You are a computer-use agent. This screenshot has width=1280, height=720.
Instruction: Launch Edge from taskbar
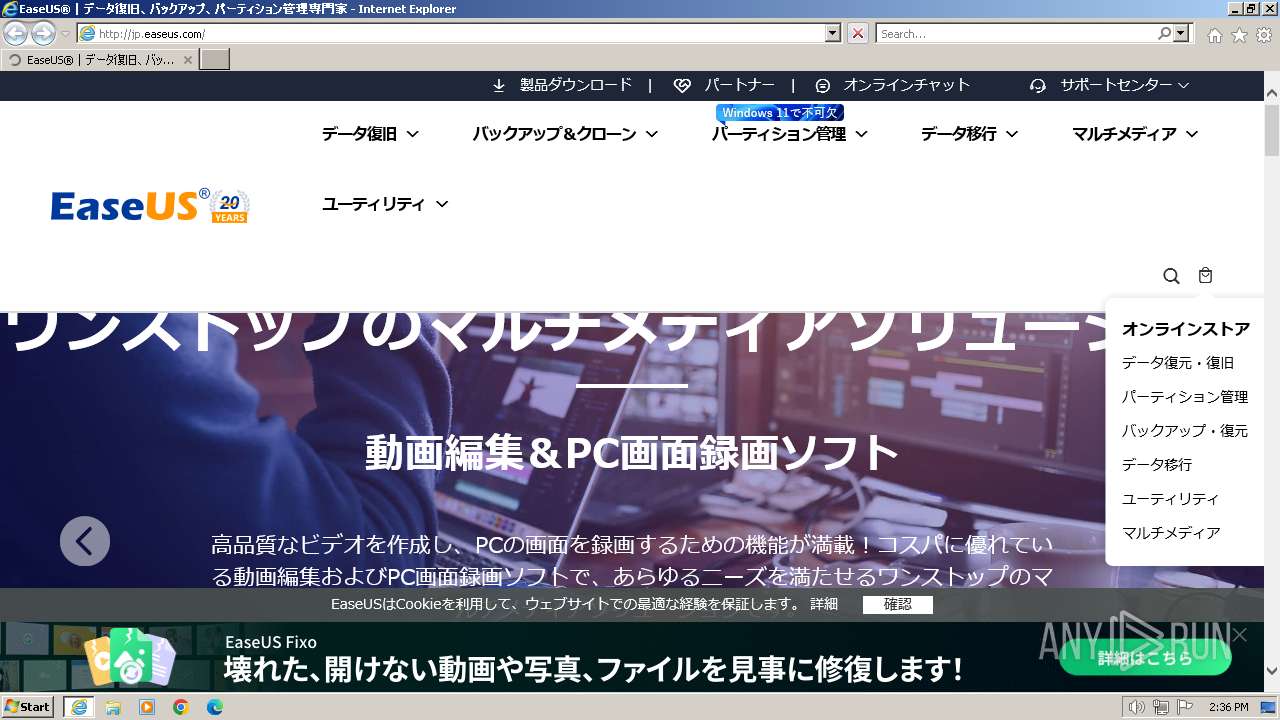point(215,707)
